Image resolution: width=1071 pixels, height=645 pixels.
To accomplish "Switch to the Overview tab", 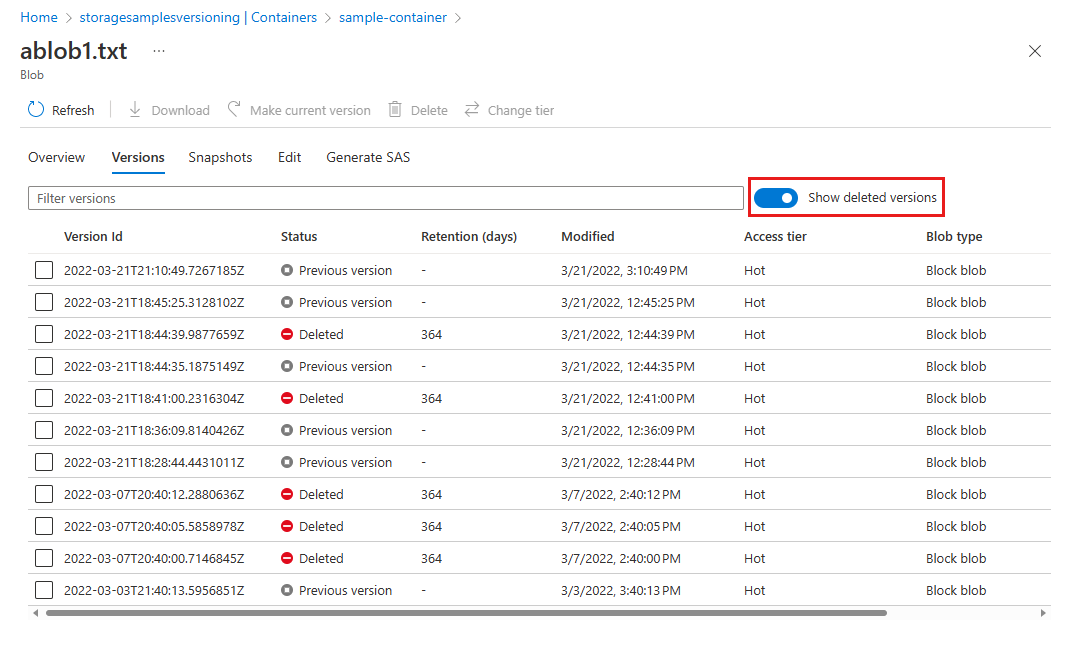I will [56, 157].
